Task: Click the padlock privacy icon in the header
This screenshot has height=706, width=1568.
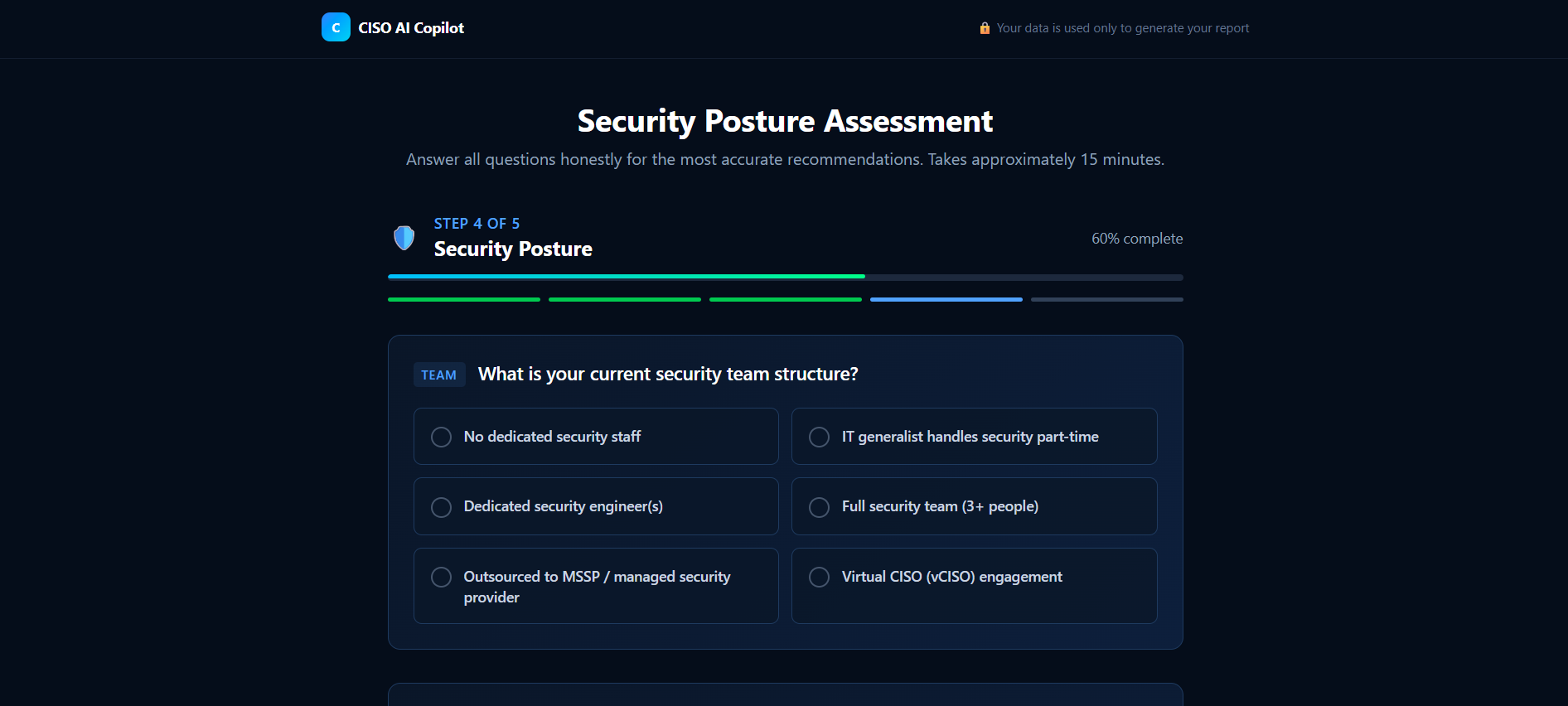Action: tap(985, 27)
